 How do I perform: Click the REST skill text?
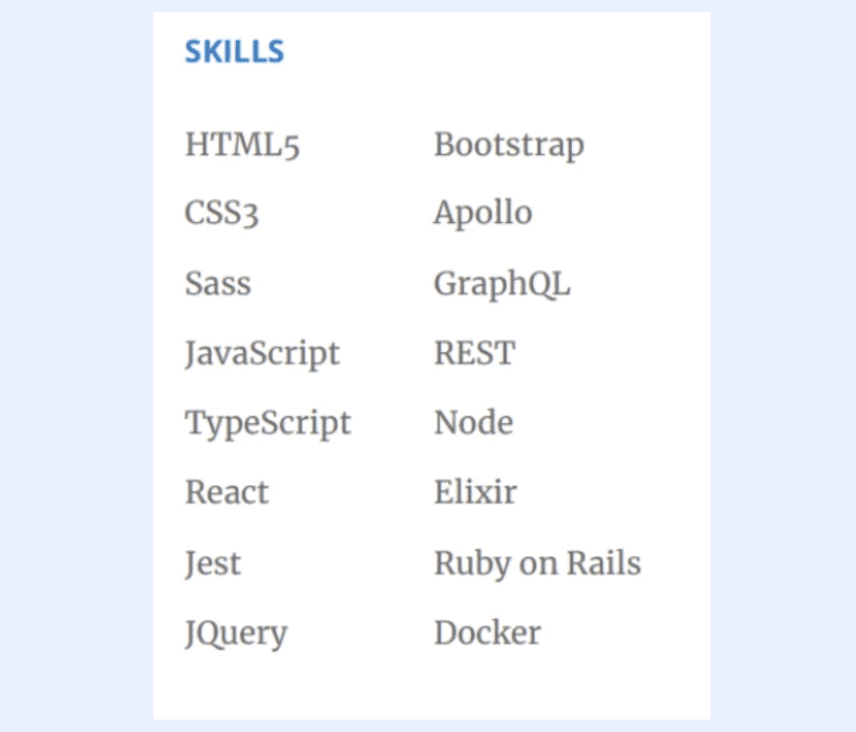[474, 353]
